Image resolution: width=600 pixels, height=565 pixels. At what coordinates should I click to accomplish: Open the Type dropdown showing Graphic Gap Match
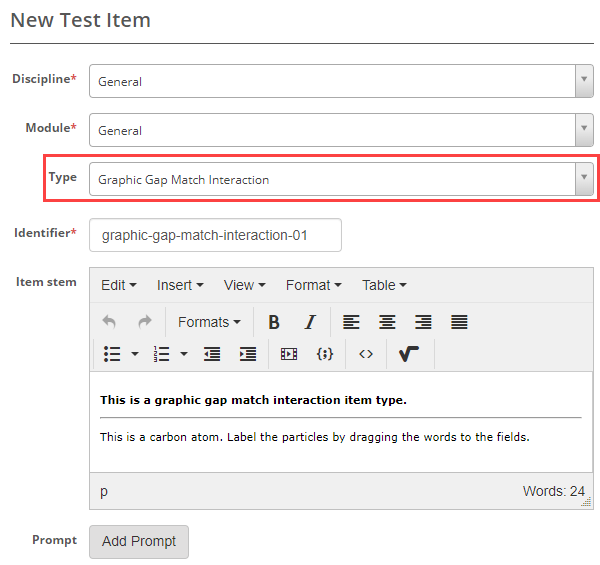(341, 180)
